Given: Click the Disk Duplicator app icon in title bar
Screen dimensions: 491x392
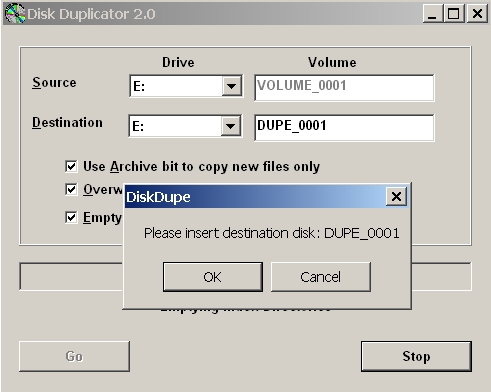Looking at the screenshot, I should 15,14.
